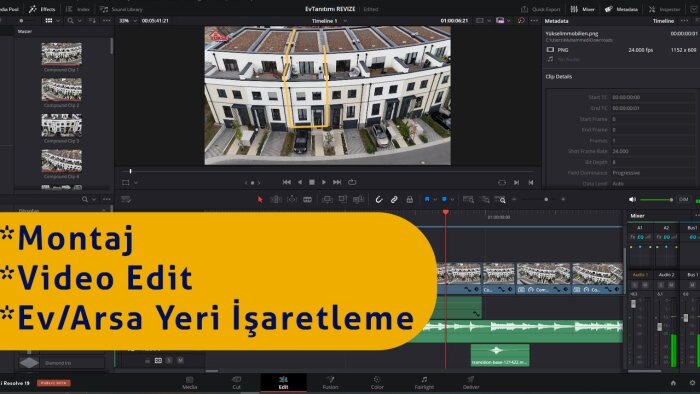Open the Project Settings gear icon
This screenshot has width=700, height=394.
[692, 383]
